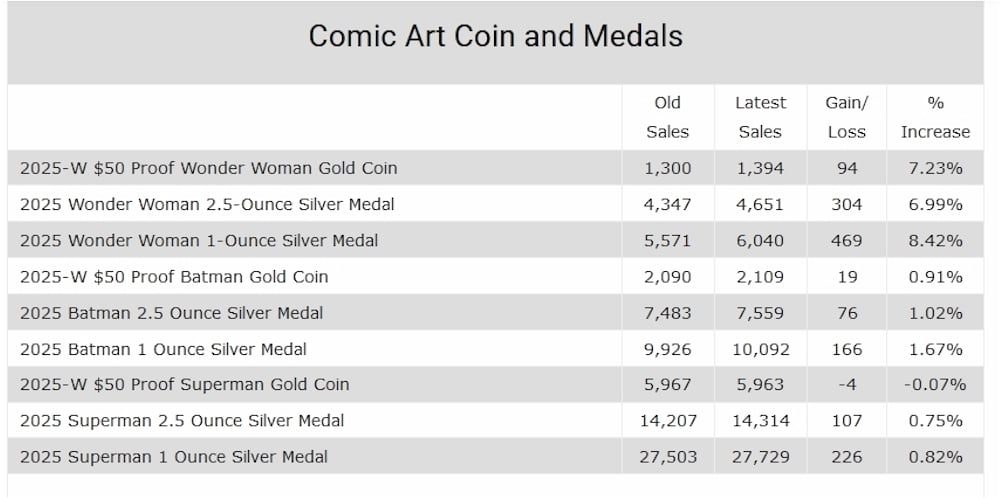Select Superman 2.5 Ounce Silver Medal row label
1000x498 pixels.
(181, 420)
